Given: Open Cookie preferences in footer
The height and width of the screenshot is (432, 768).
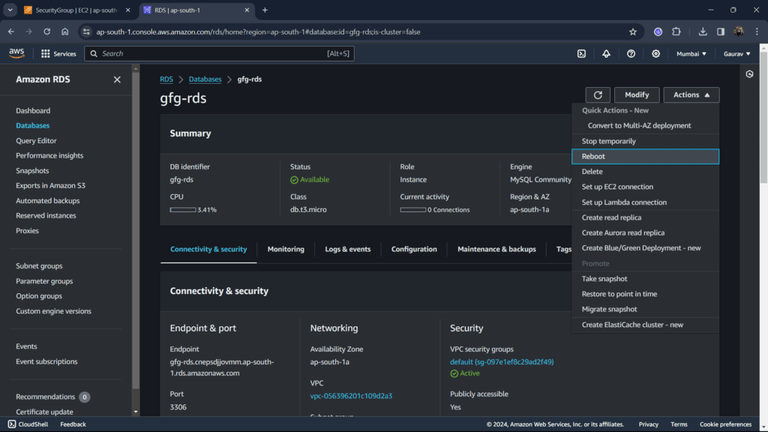Looking at the screenshot, I should click(725, 424).
